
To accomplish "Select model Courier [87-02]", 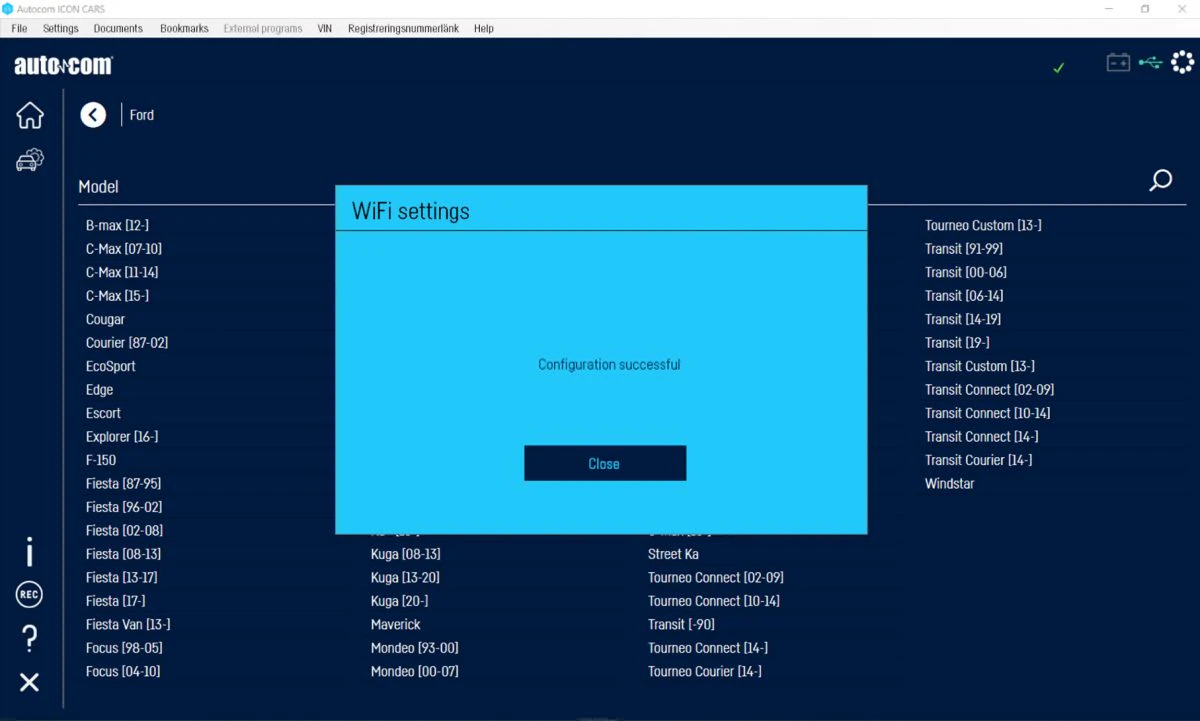I will (x=127, y=343).
